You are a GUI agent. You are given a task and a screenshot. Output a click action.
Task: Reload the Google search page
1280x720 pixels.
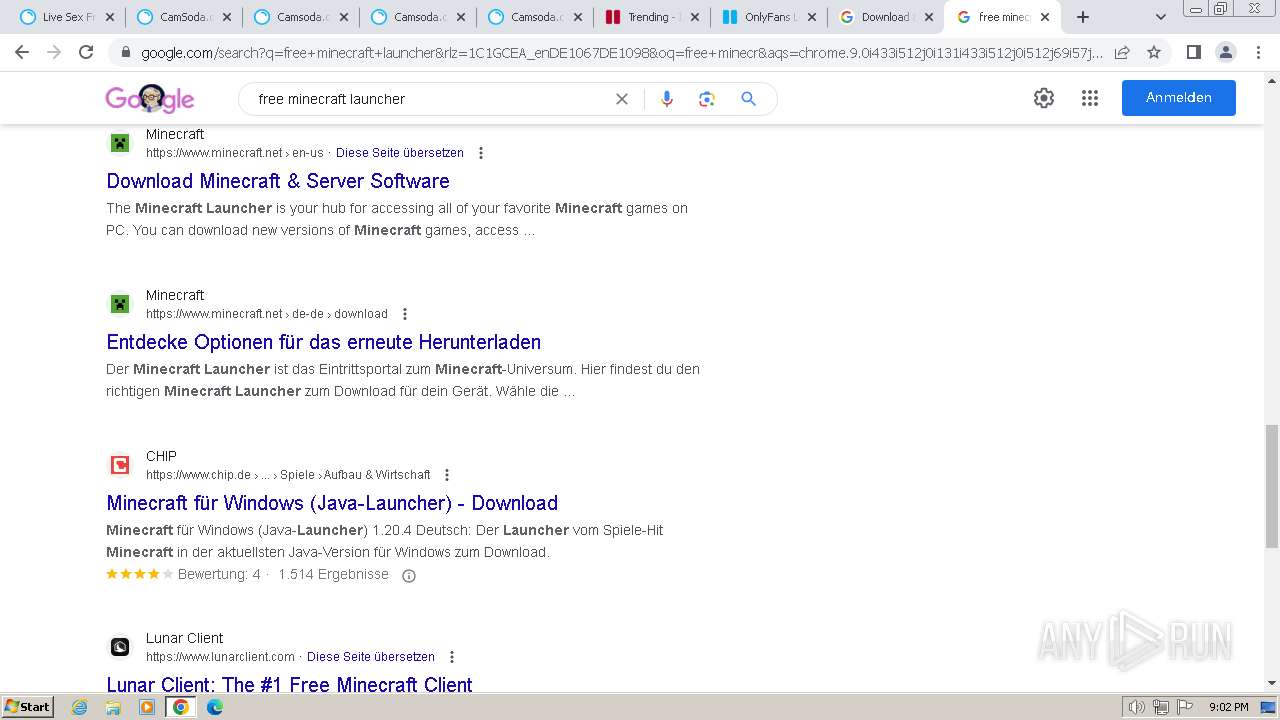[86, 52]
